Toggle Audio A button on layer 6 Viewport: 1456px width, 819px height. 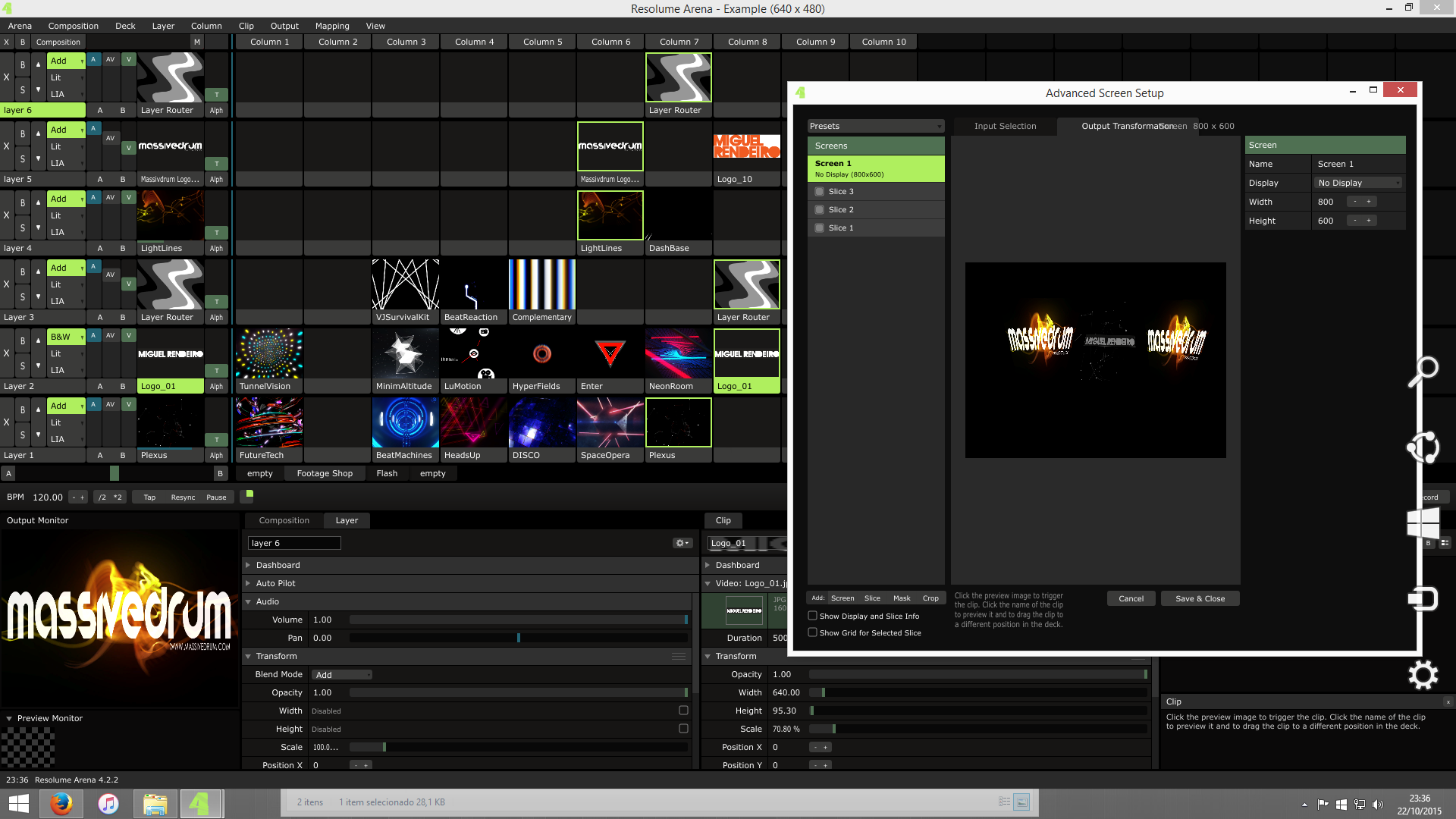(94, 59)
